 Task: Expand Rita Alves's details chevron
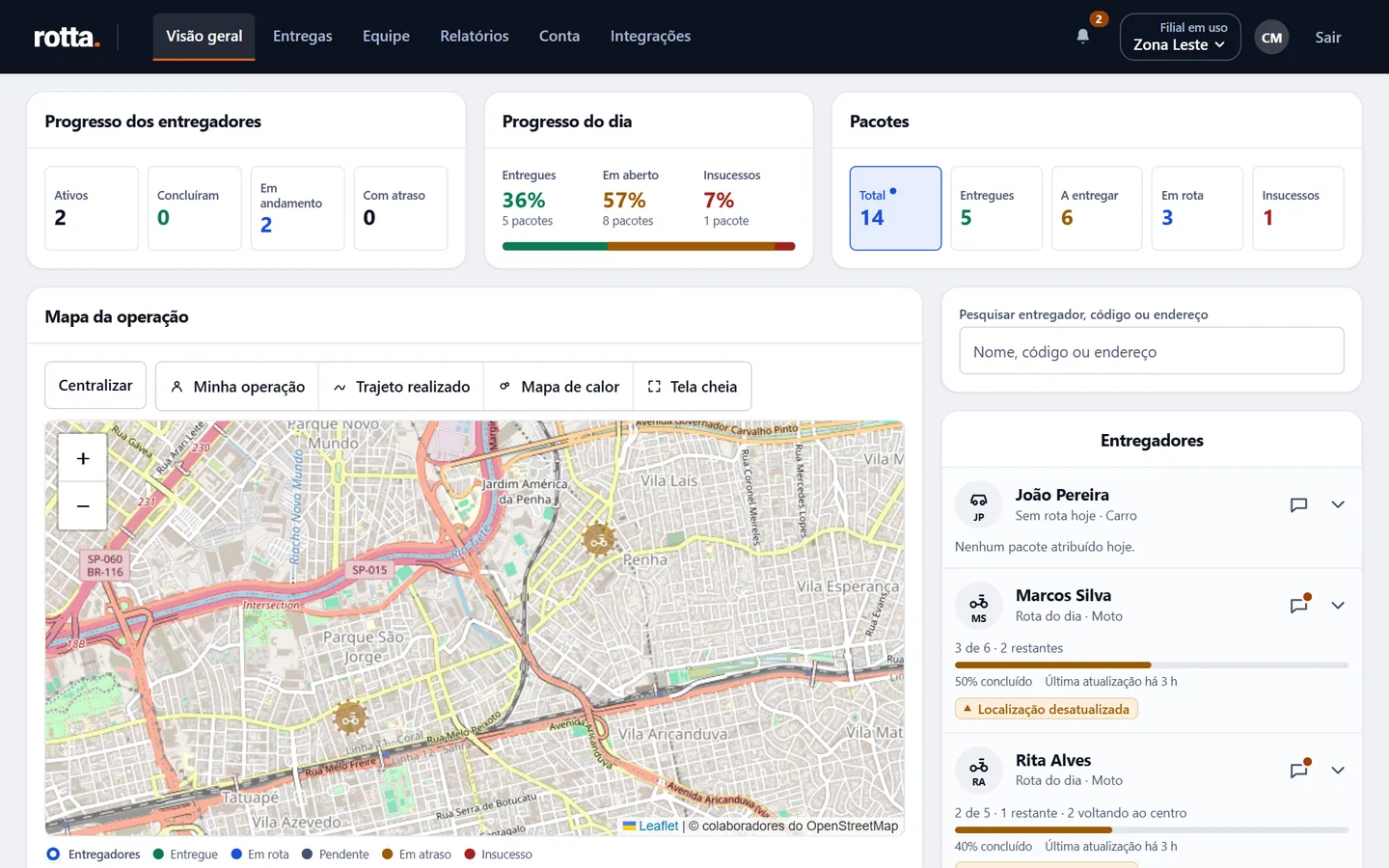tap(1338, 770)
